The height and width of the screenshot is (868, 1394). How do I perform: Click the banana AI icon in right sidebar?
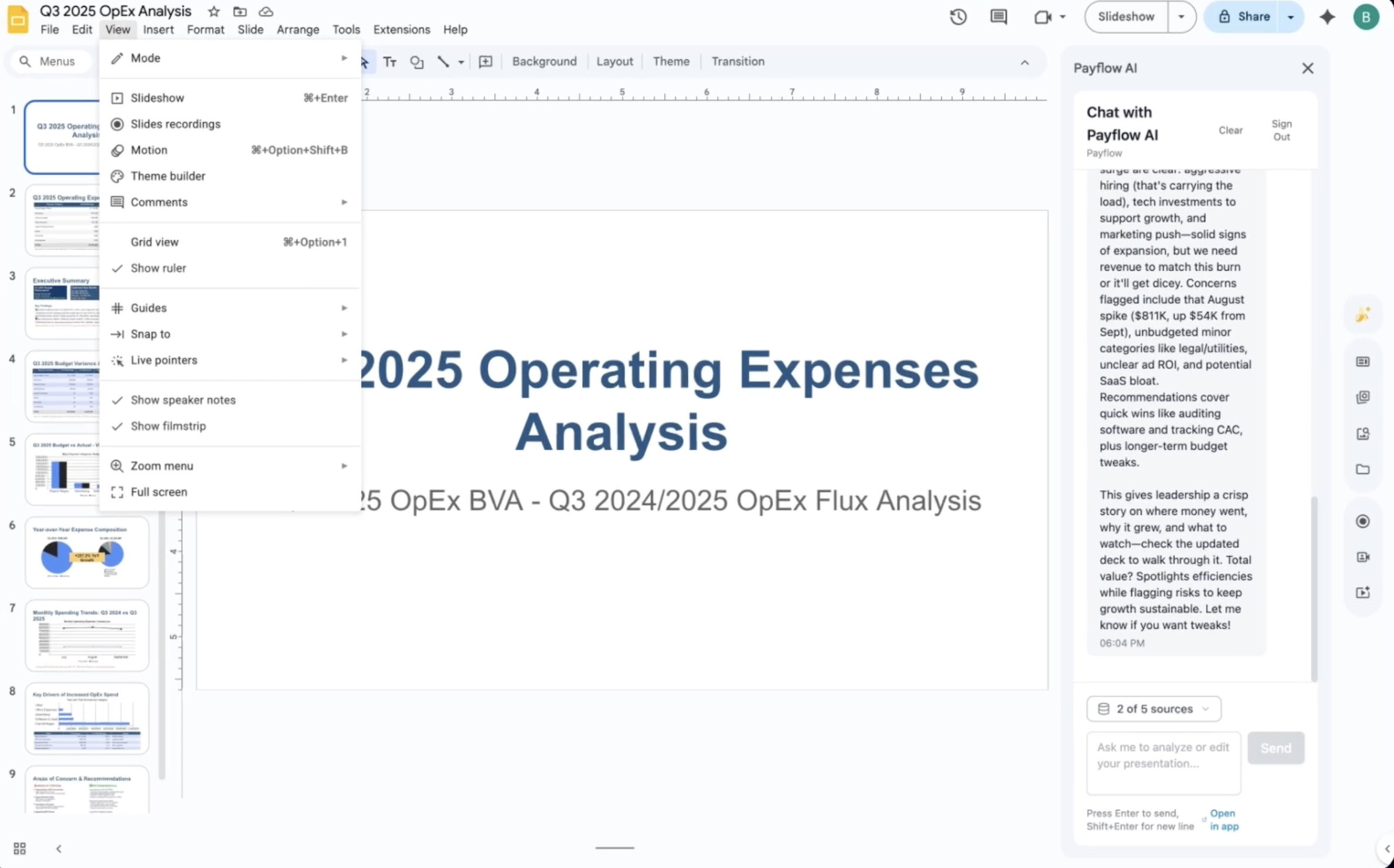(x=1363, y=314)
